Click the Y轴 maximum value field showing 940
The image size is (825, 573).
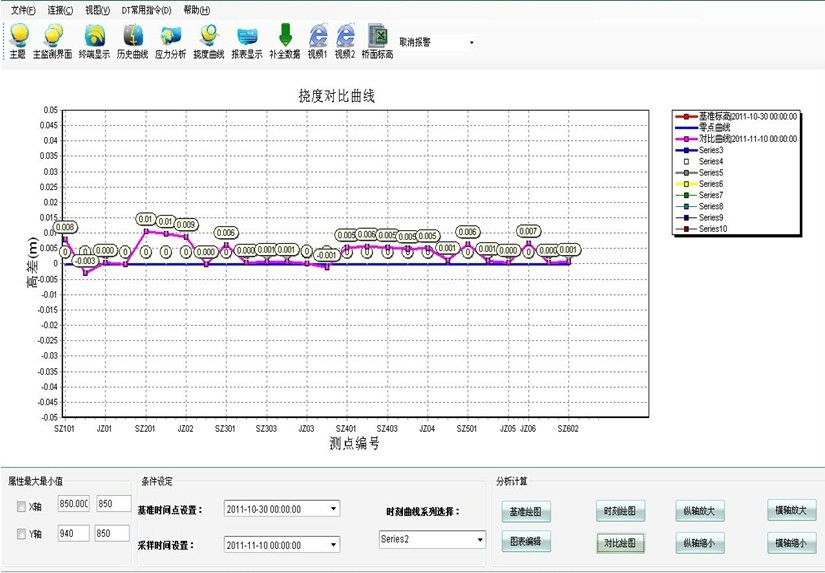[74, 534]
